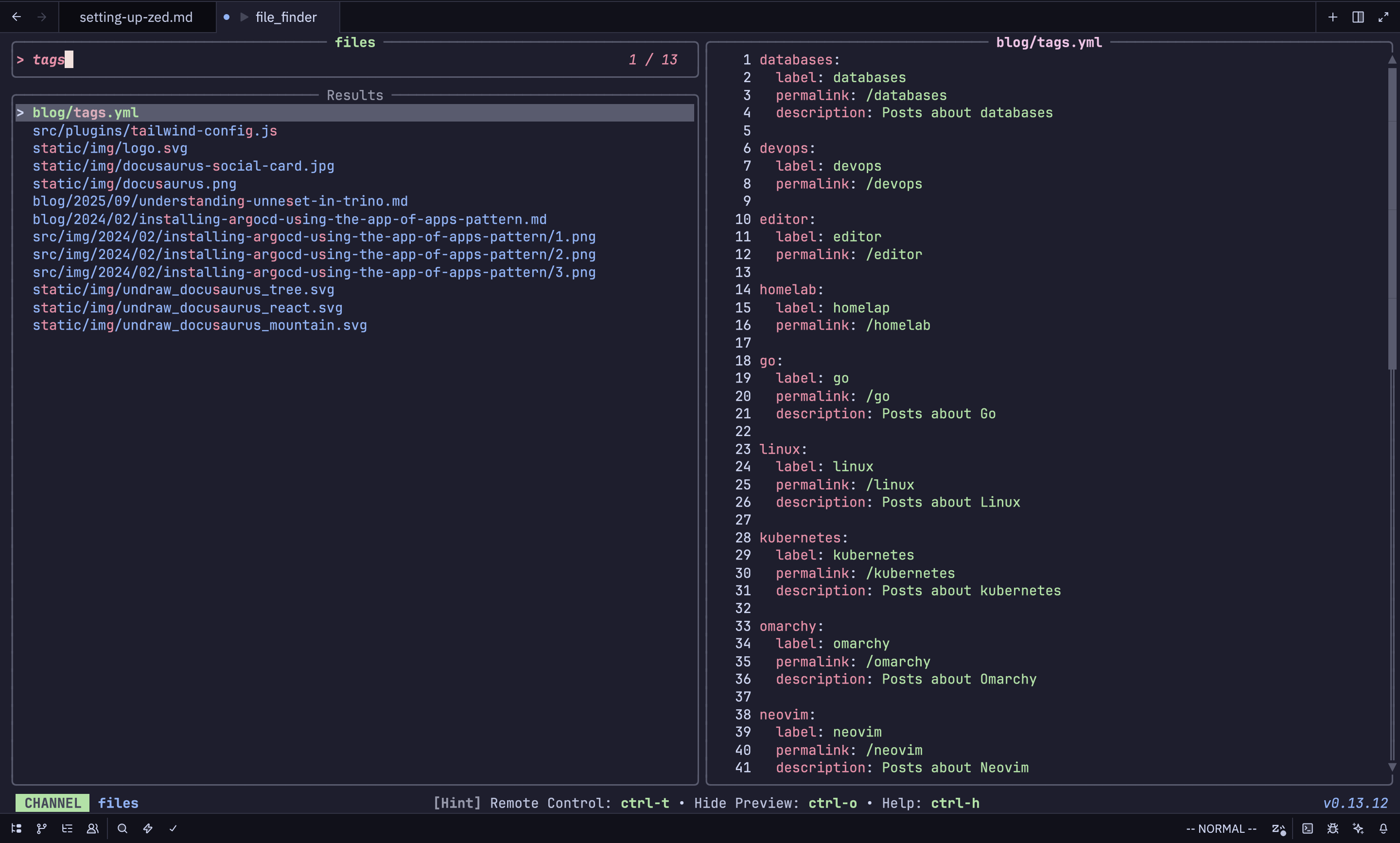Image resolution: width=1400 pixels, height=843 pixels.
Task: Open the notifications bell icon
Action: (1383, 828)
